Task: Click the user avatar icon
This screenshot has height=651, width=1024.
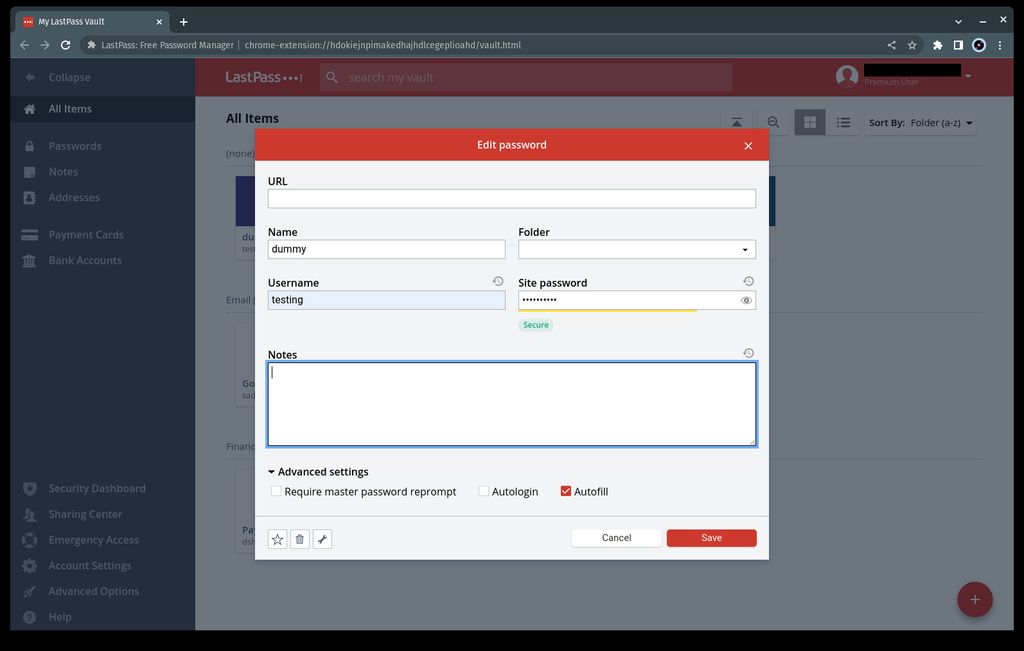Action: pos(847,76)
